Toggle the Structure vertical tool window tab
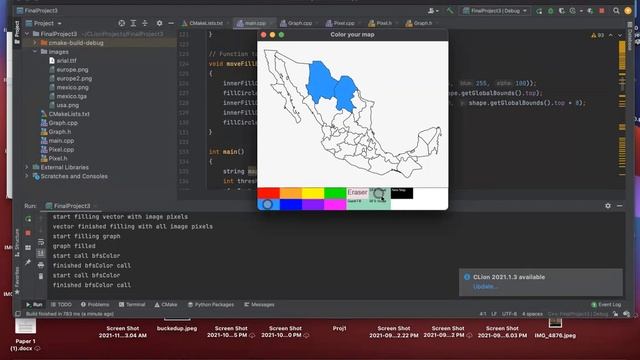The image size is (640, 360). tap(17, 243)
